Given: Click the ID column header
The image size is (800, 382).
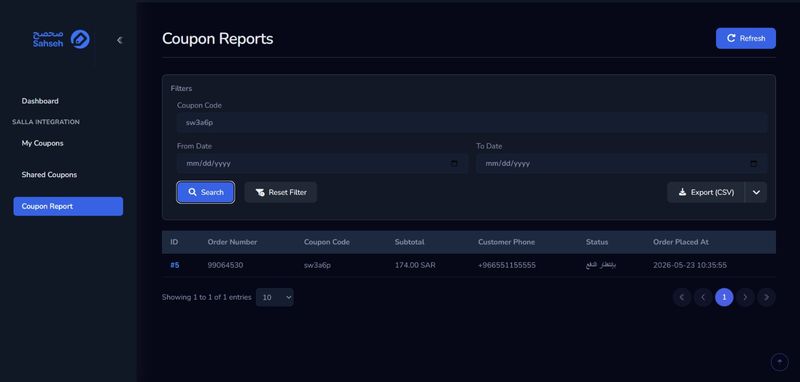Looking at the screenshot, I should click(174, 242).
